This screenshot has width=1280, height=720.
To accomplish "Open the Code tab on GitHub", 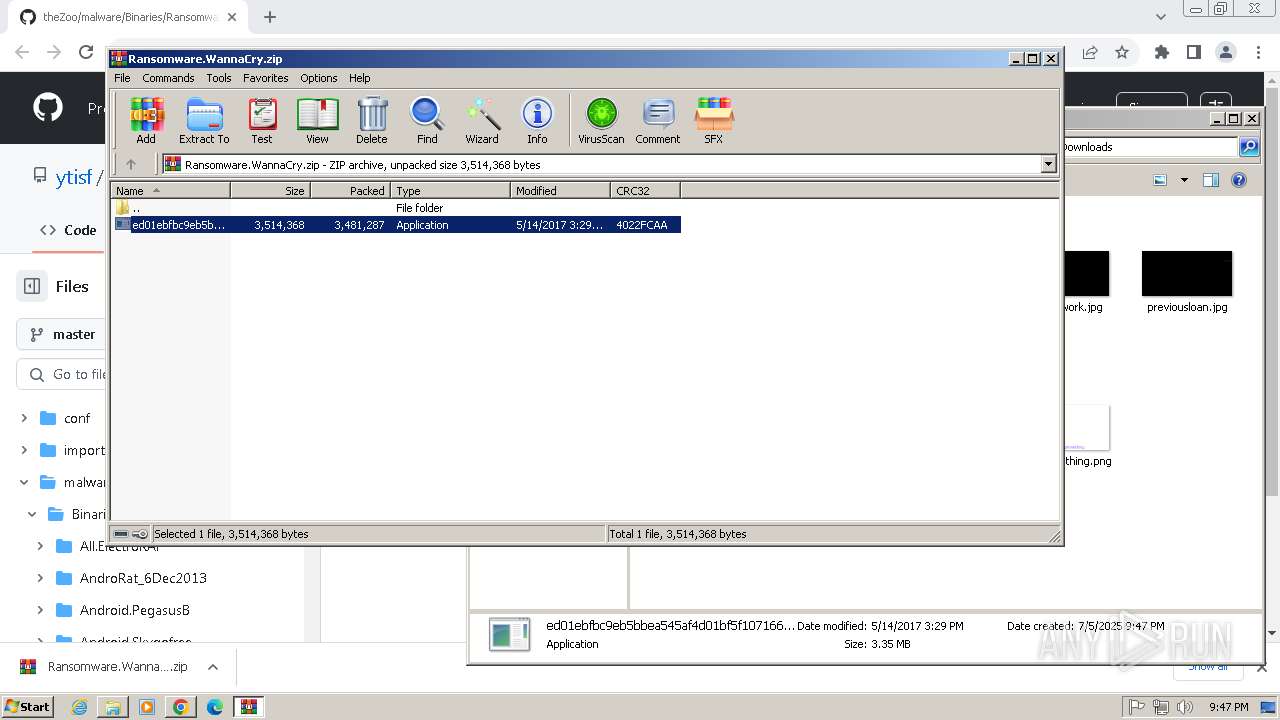I will (68, 230).
